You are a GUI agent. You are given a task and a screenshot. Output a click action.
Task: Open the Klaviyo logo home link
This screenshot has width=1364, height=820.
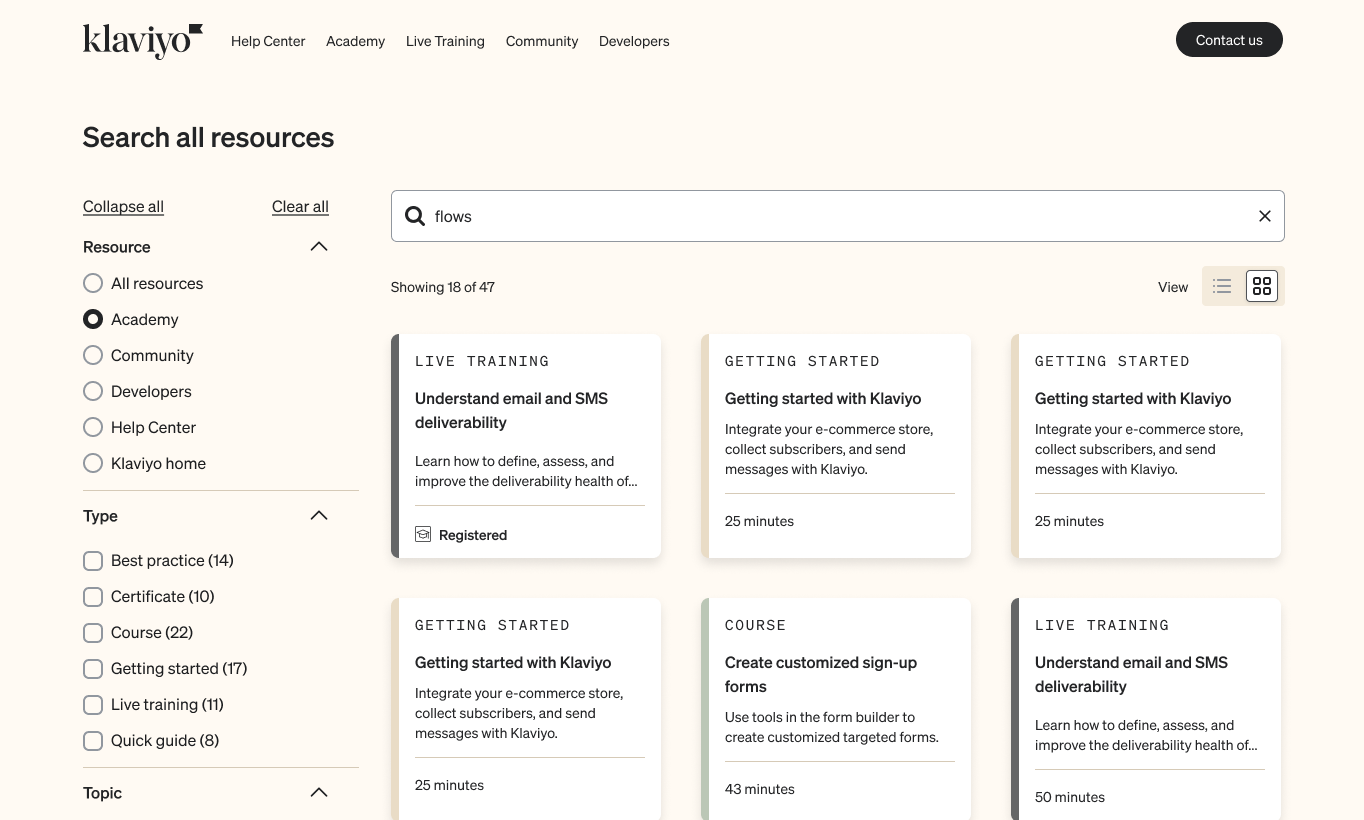[x=143, y=41]
